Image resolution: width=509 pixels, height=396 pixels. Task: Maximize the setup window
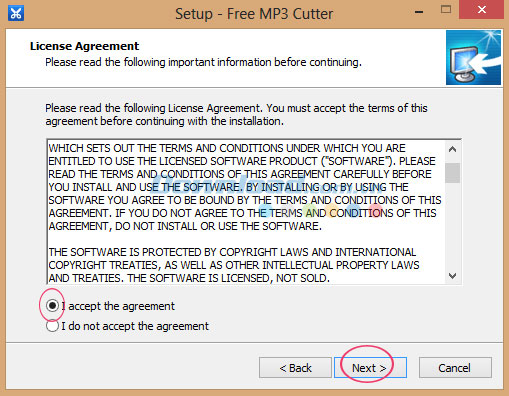pos(446,10)
